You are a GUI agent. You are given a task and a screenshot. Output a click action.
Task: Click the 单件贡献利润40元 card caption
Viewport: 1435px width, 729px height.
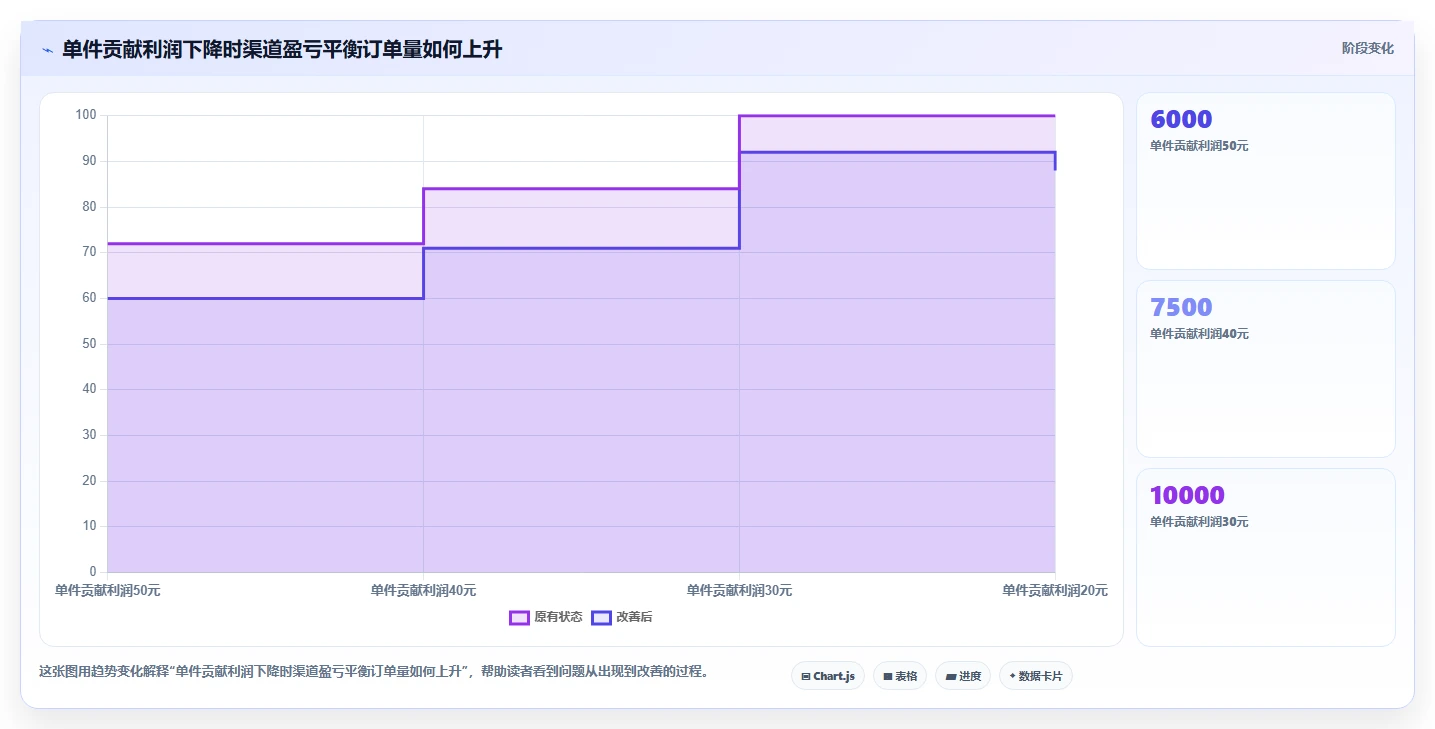[1199, 334]
